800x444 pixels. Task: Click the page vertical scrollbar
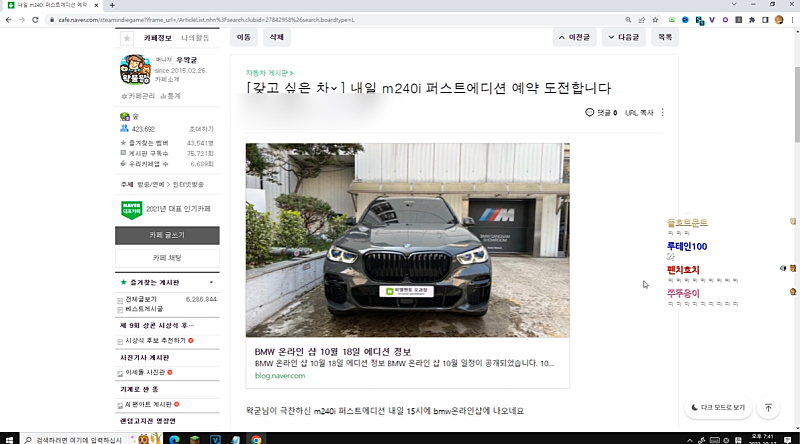(x=797, y=104)
